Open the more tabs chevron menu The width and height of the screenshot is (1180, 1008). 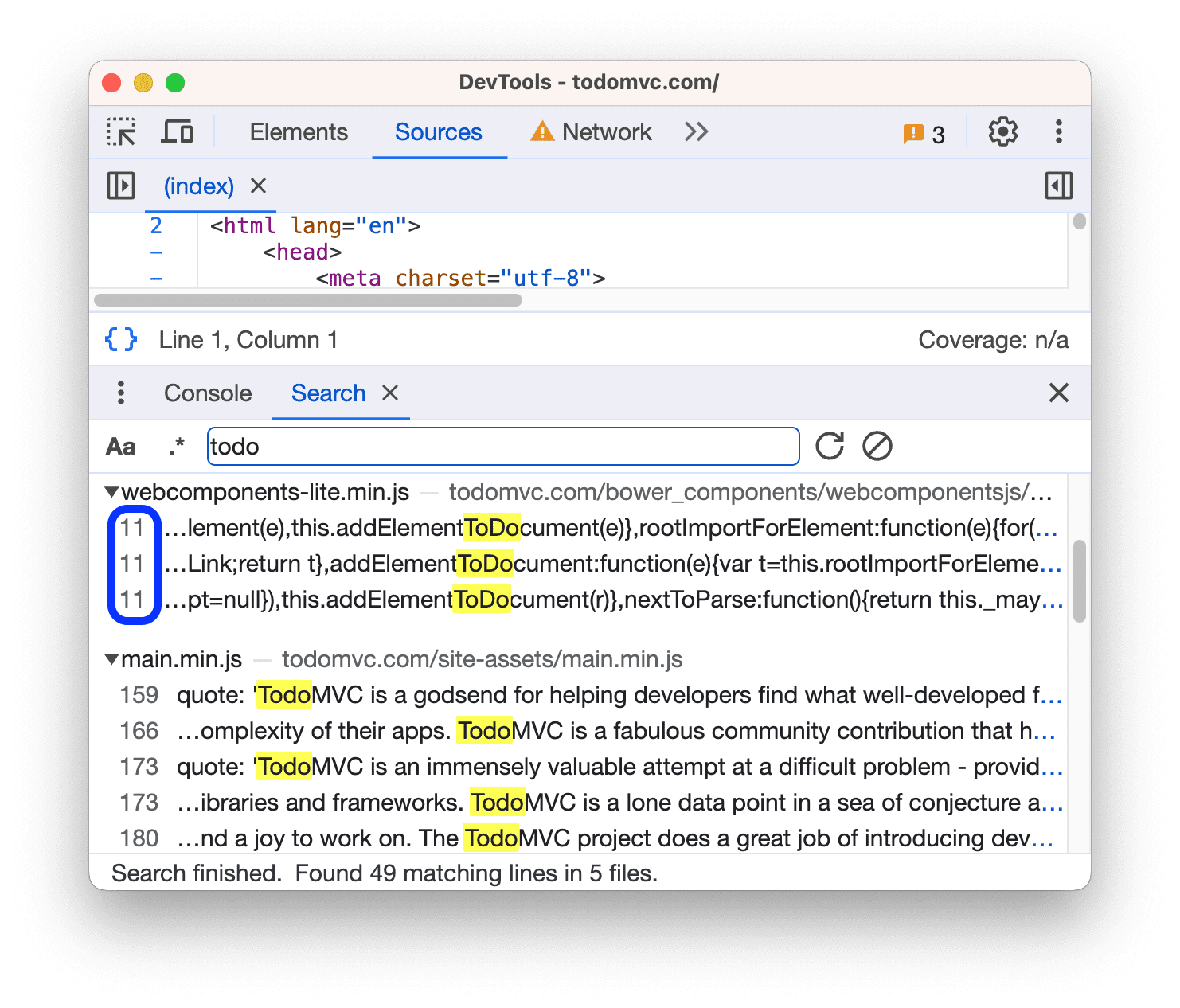(694, 131)
